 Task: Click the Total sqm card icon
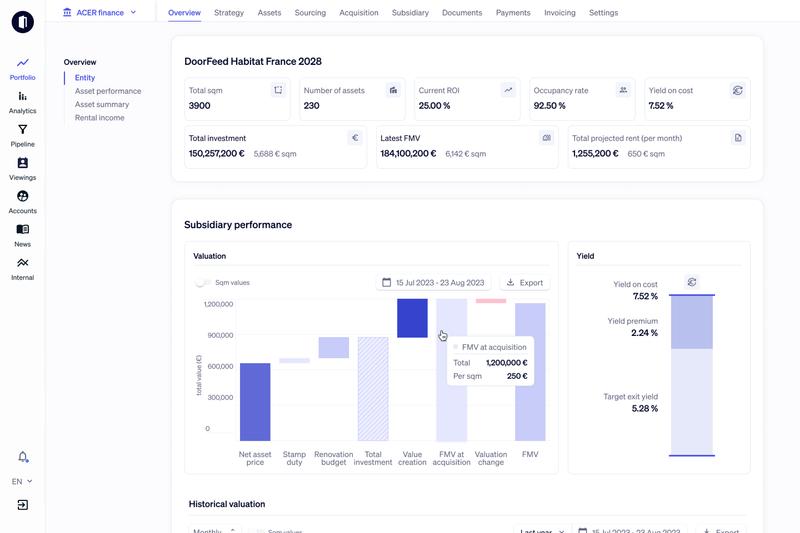tap(278, 90)
